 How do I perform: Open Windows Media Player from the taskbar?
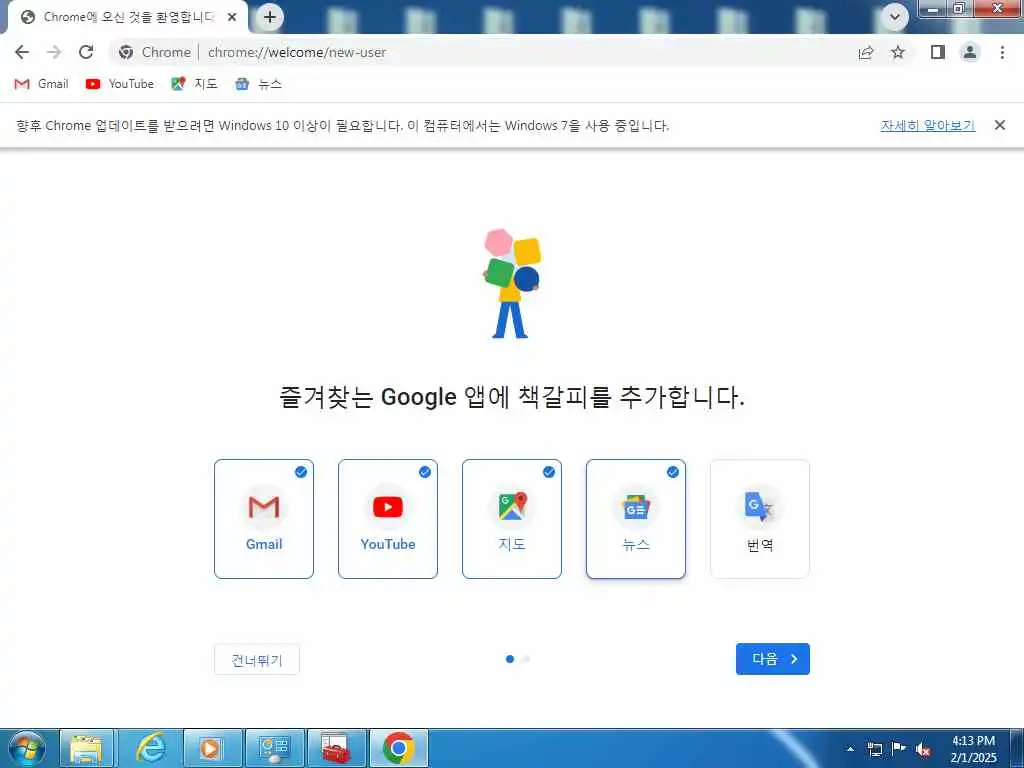tap(212, 748)
